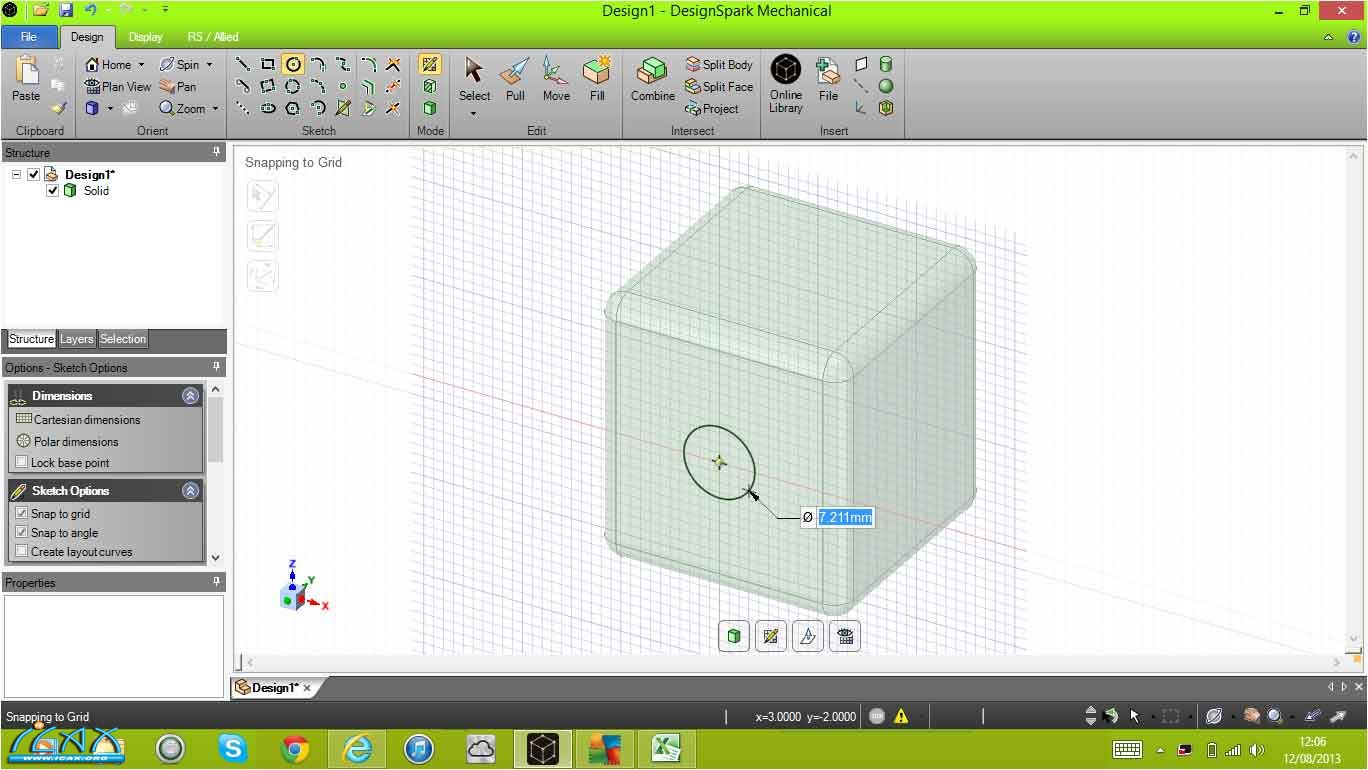Switch to the Display ribbon tab

(x=145, y=37)
